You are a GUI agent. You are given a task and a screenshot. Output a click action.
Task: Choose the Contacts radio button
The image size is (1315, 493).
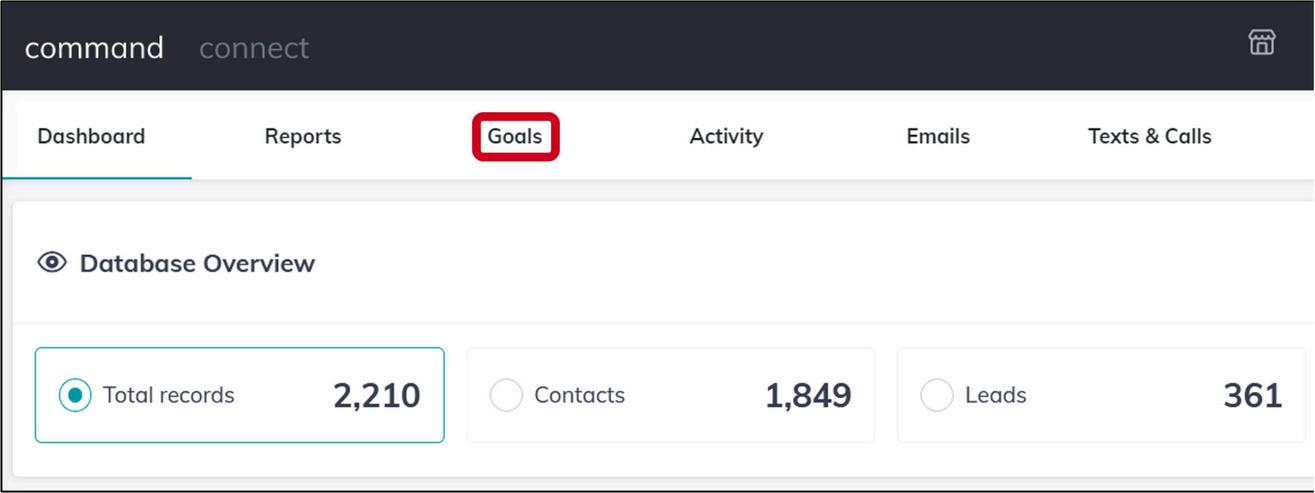point(506,395)
